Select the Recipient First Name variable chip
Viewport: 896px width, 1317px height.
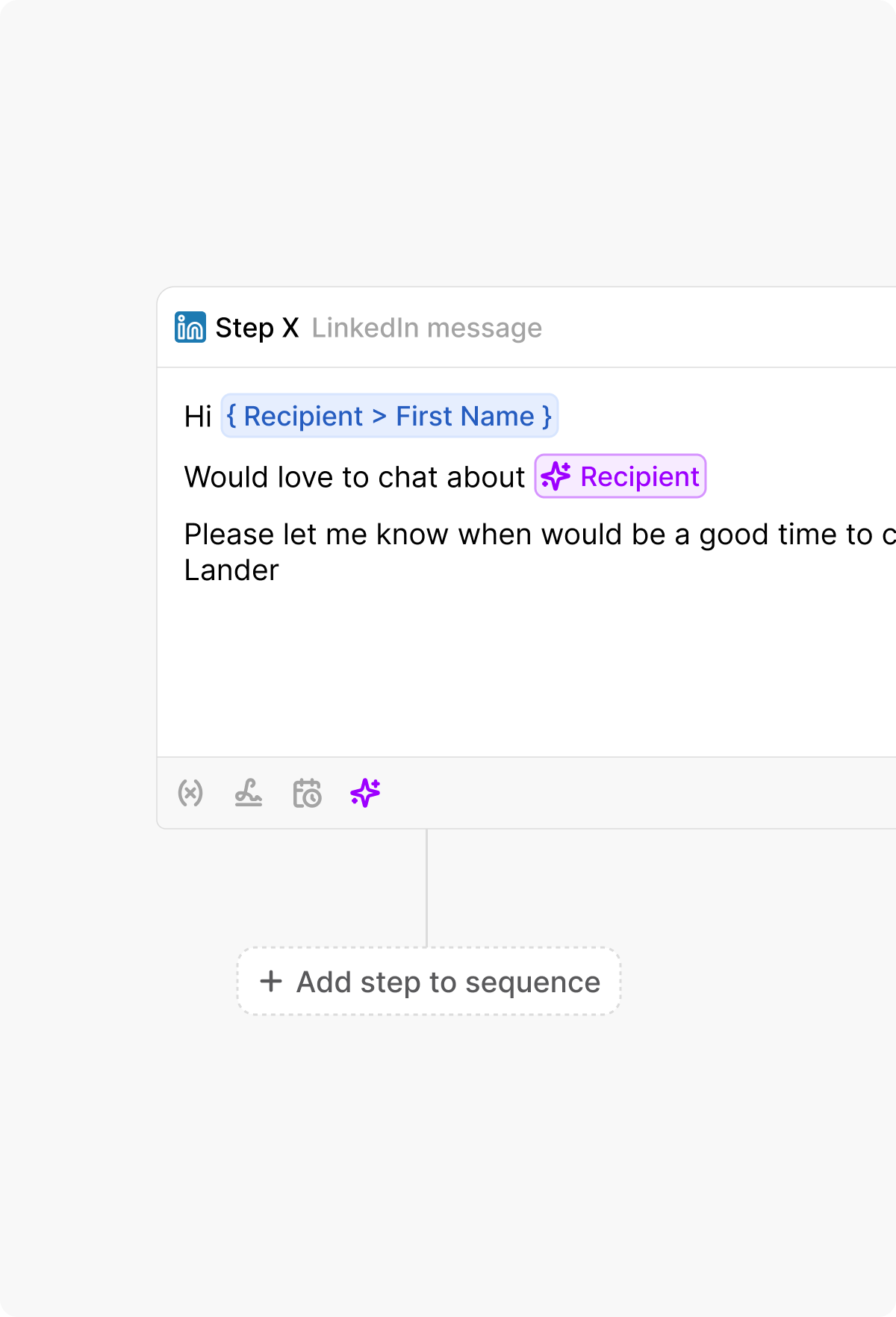tap(389, 416)
